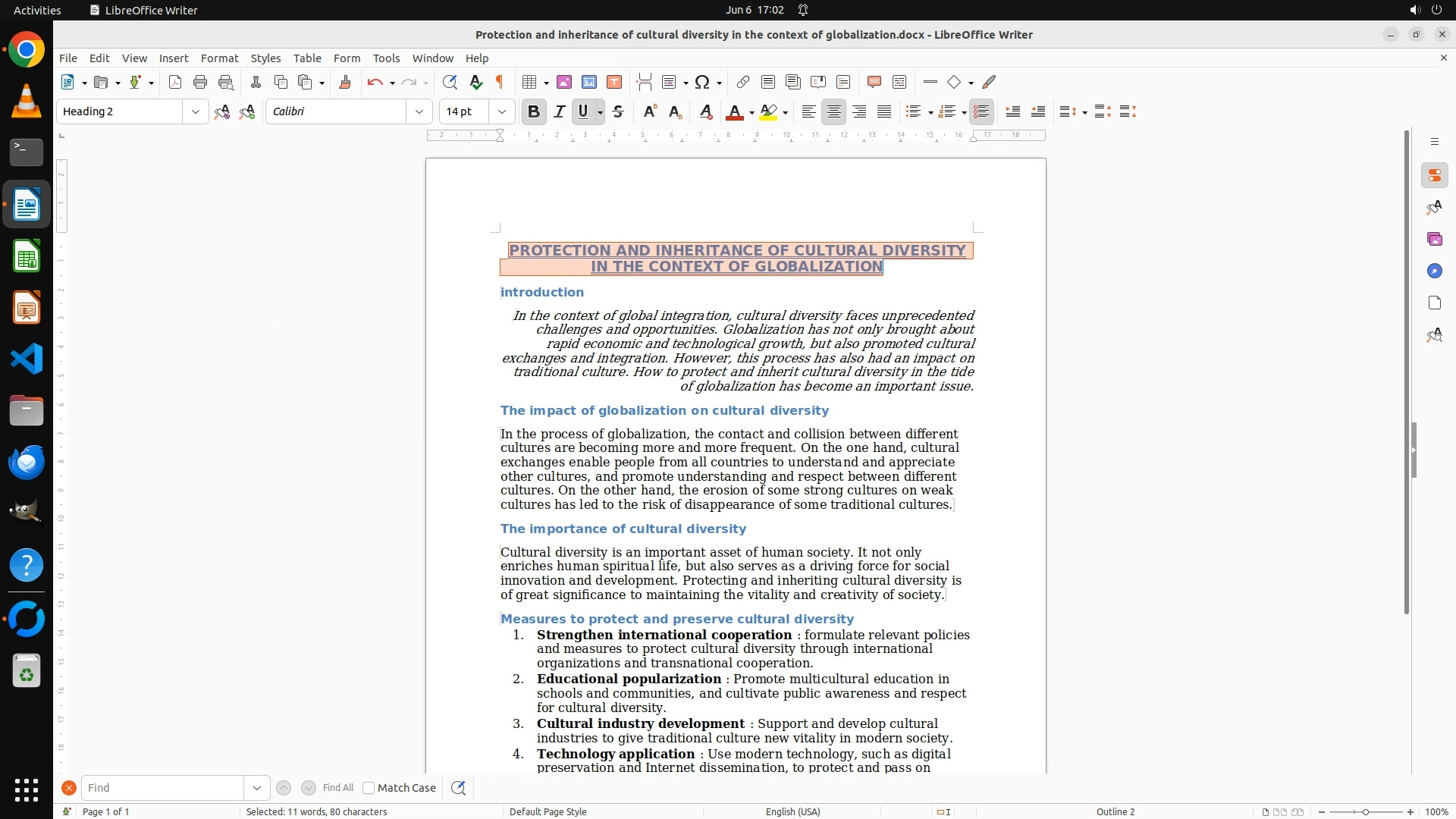This screenshot has height=819, width=1456.
Task: Expand the paragraph style dropdown (Heading 2)
Action: pyautogui.click(x=195, y=111)
